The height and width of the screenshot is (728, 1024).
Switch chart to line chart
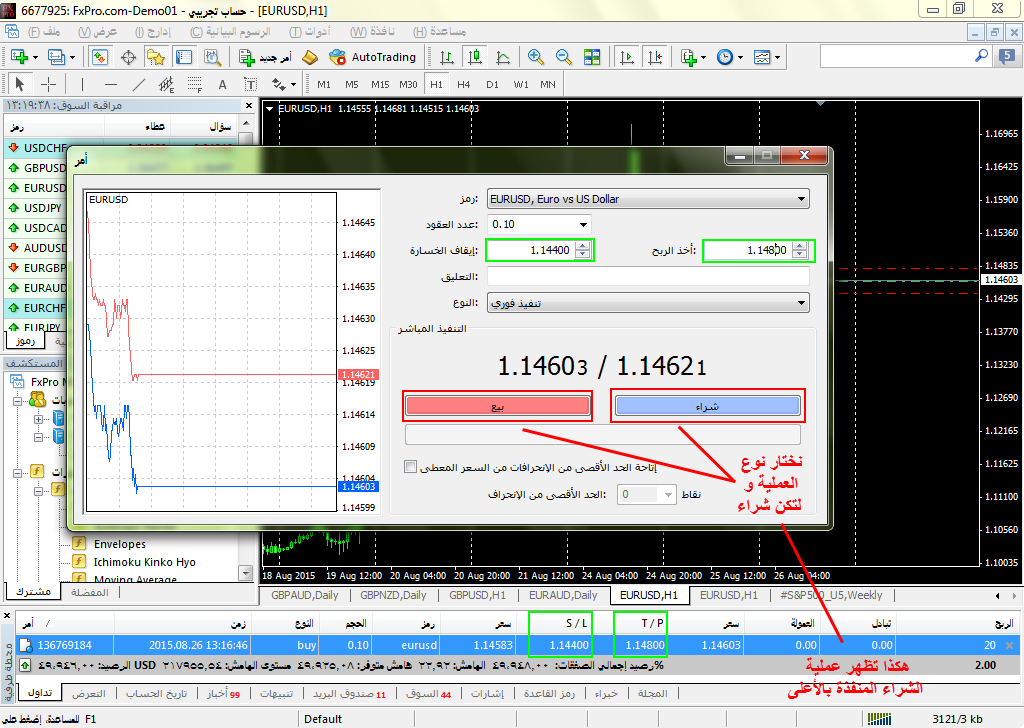503,57
